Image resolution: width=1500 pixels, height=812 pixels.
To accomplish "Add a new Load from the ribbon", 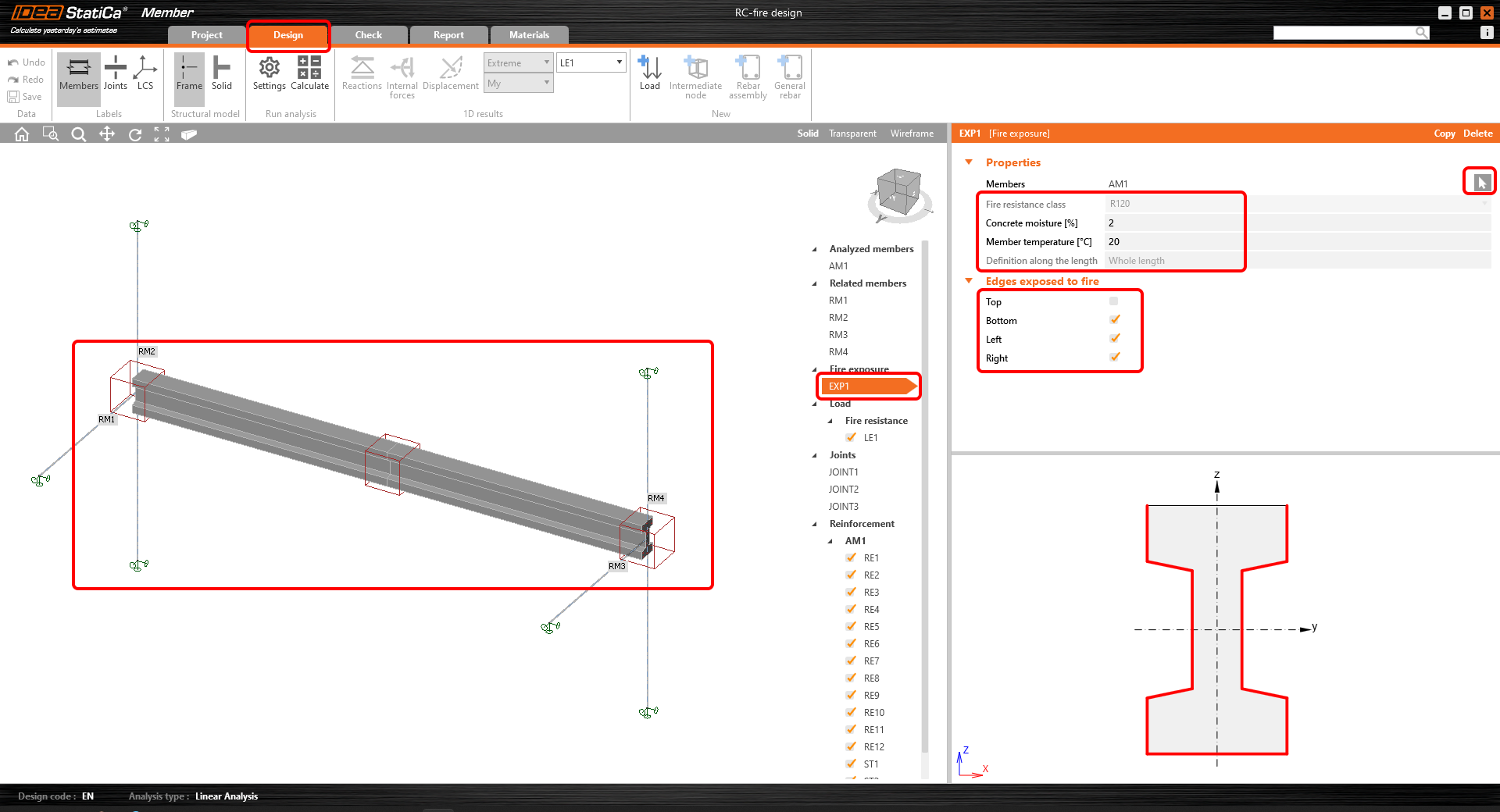I will tap(649, 73).
